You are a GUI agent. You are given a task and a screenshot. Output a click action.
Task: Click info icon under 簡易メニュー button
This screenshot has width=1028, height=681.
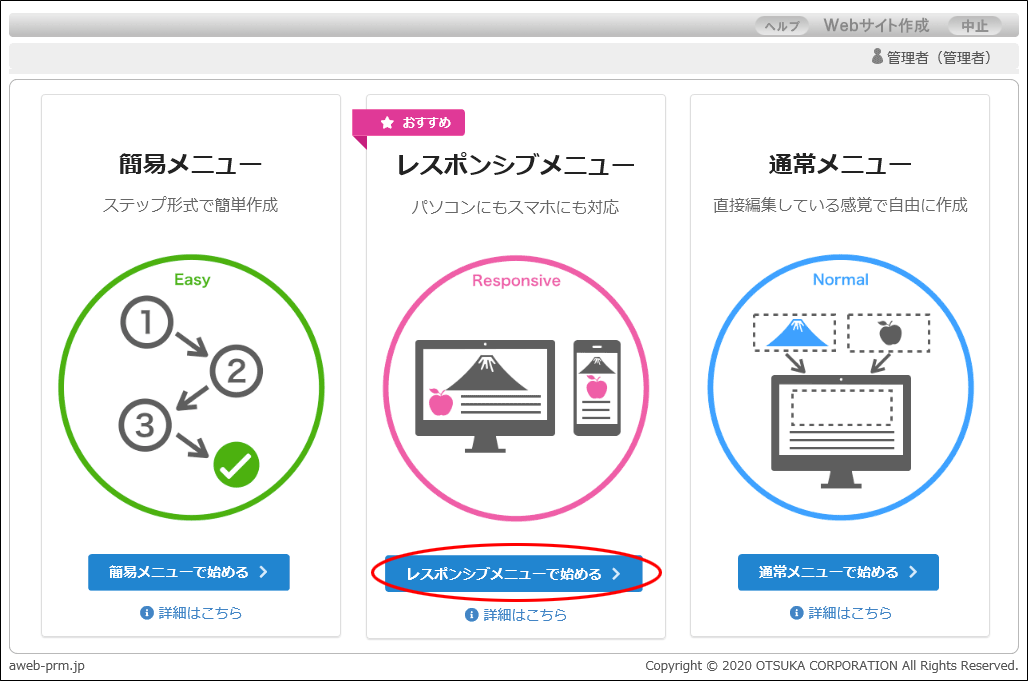point(146,613)
